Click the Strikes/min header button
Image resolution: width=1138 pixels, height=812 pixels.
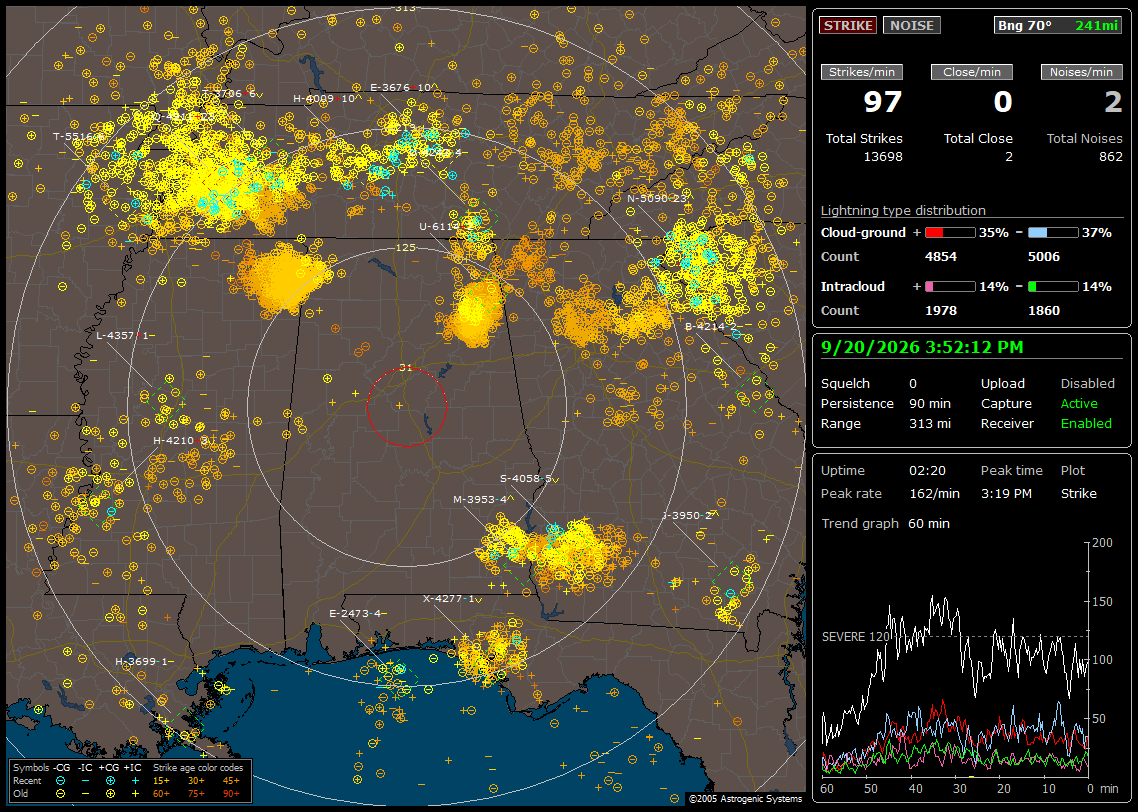(861, 72)
